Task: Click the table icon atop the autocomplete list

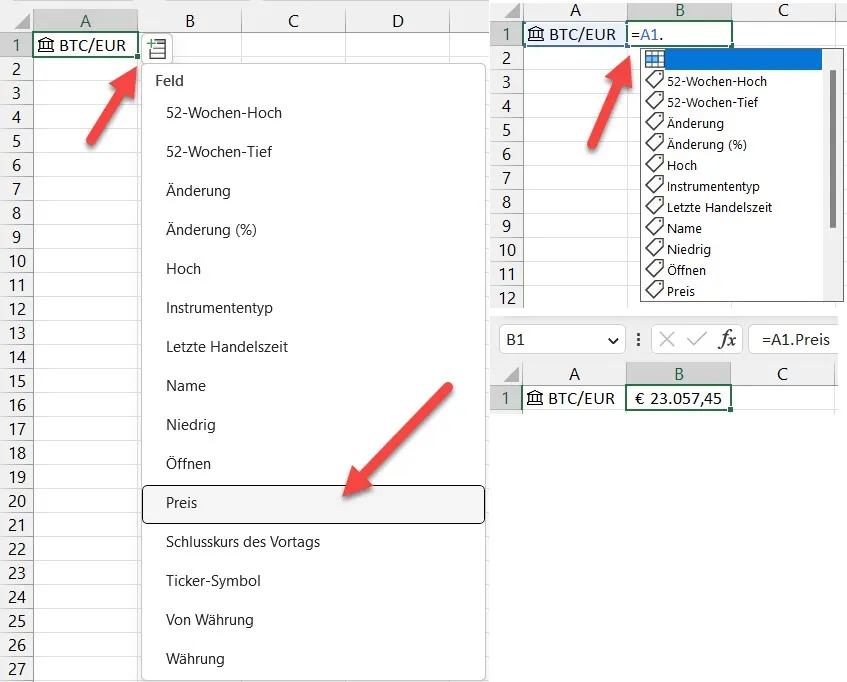Action: point(655,60)
